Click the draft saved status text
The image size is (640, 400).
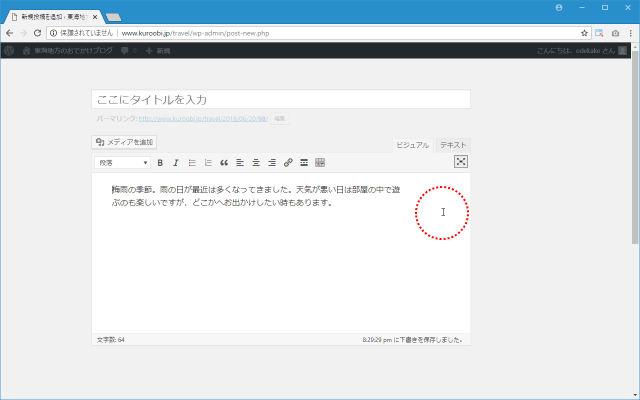pos(413,340)
